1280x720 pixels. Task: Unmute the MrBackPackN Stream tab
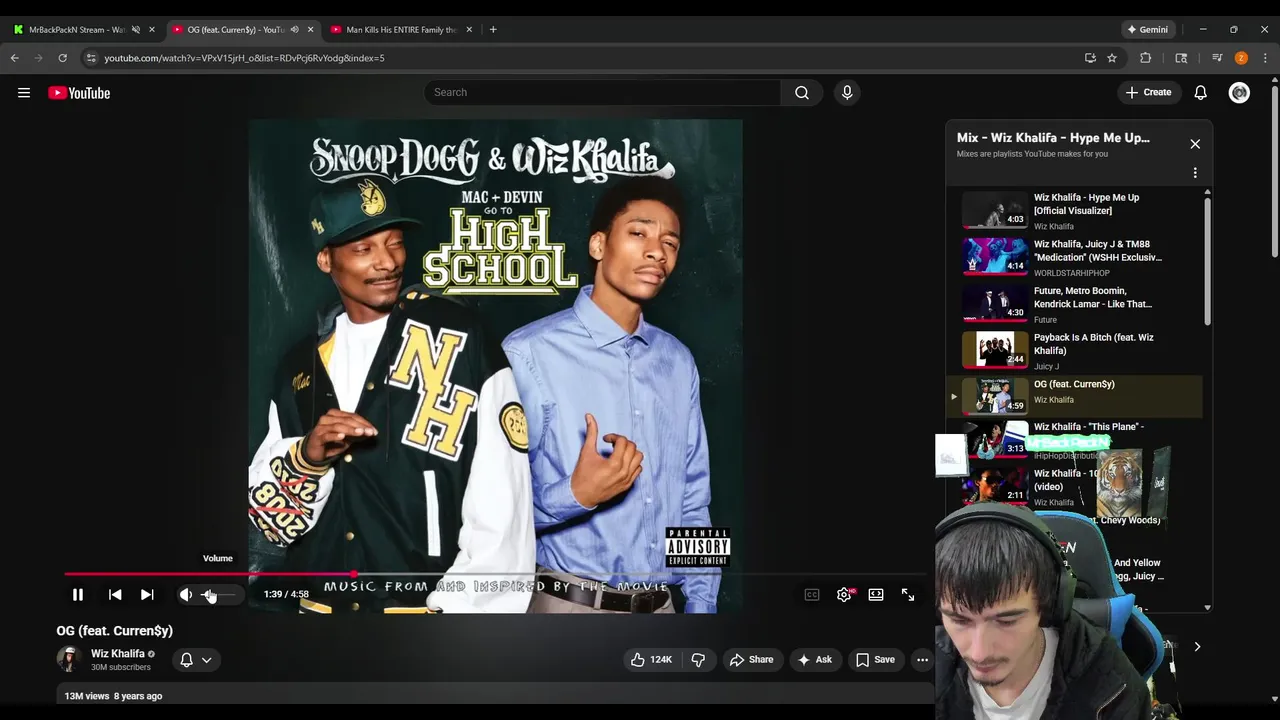click(x=136, y=30)
